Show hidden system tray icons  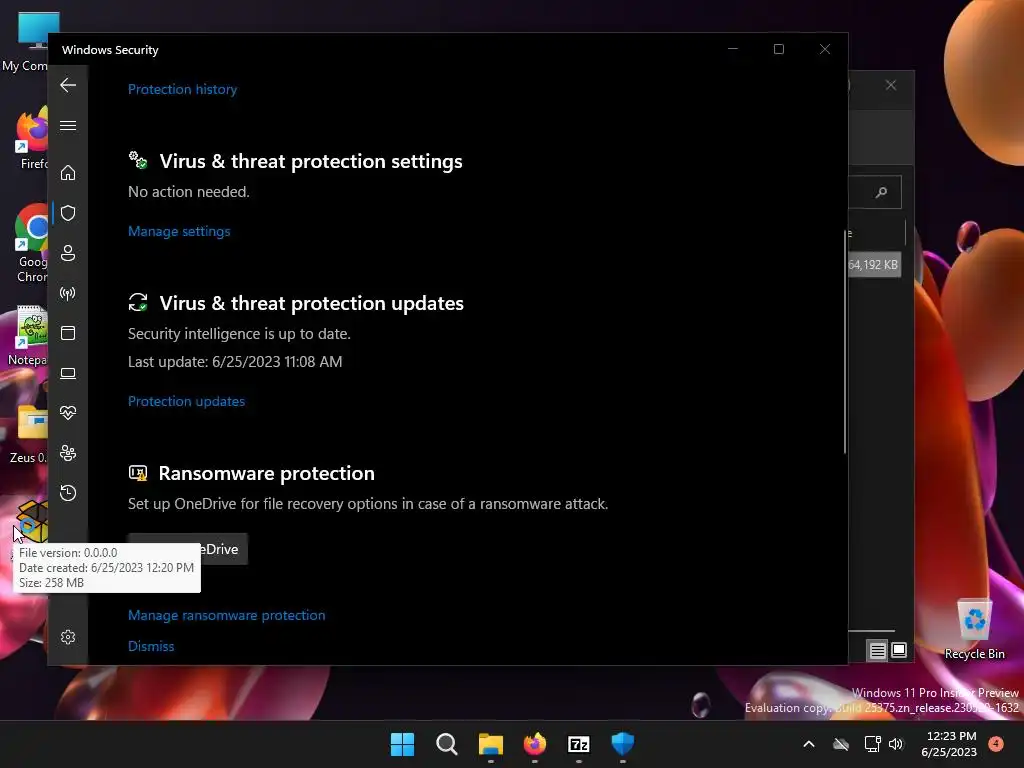click(808, 744)
